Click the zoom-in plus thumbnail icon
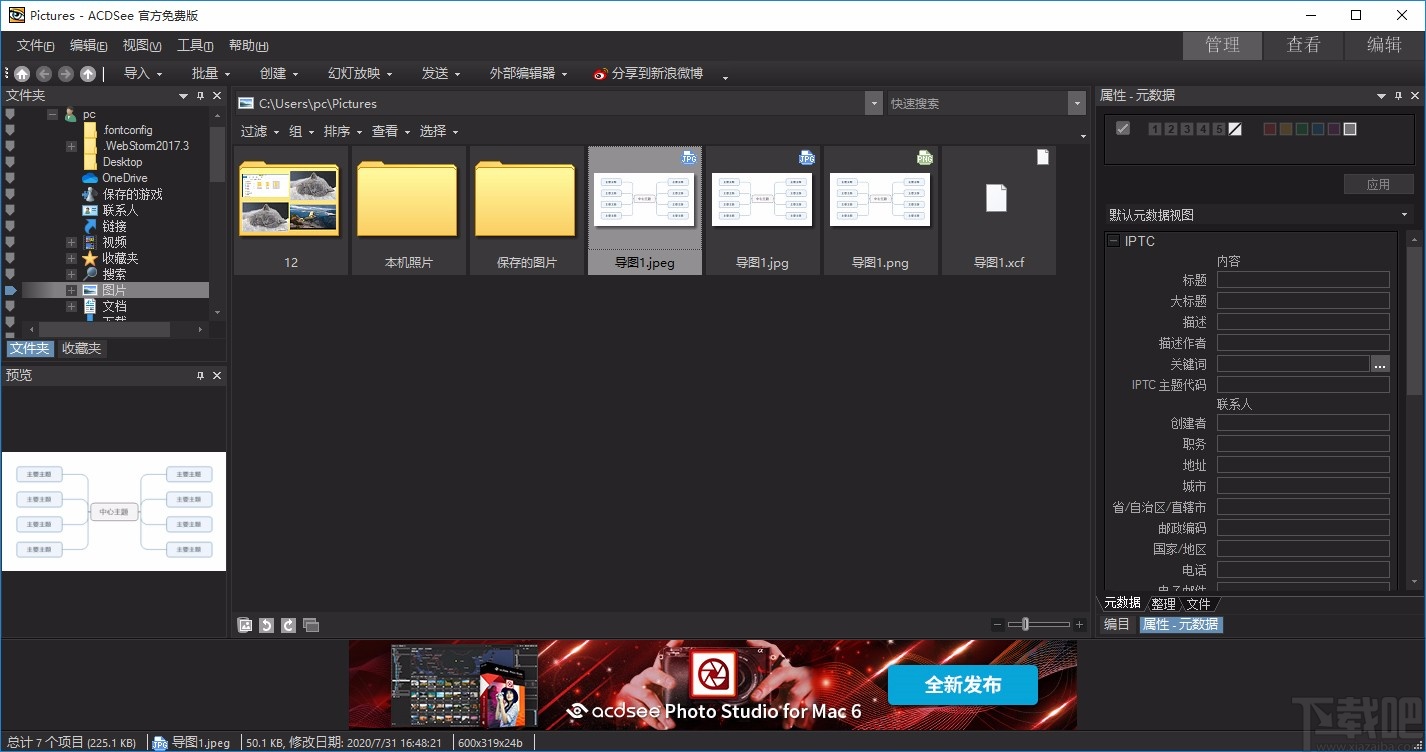The width and height of the screenshot is (1426, 752). [x=1079, y=625]
